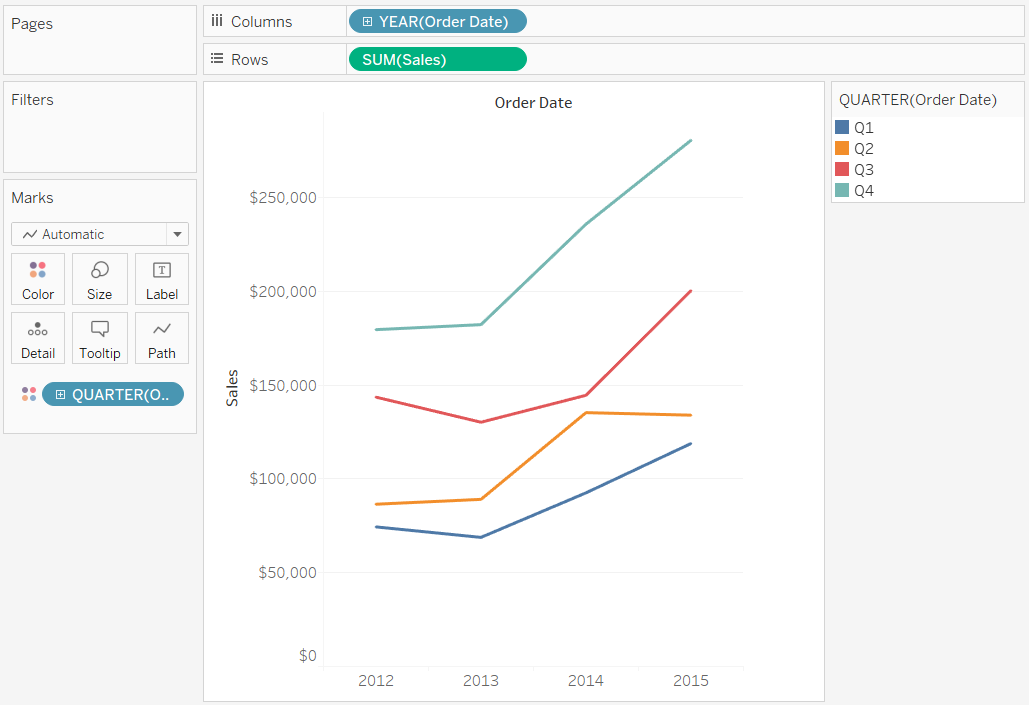The height and width of the screenshot is (705, 1029).
Task: Click color icon beside QUARTER pill
Action: (x=29, y=394)
